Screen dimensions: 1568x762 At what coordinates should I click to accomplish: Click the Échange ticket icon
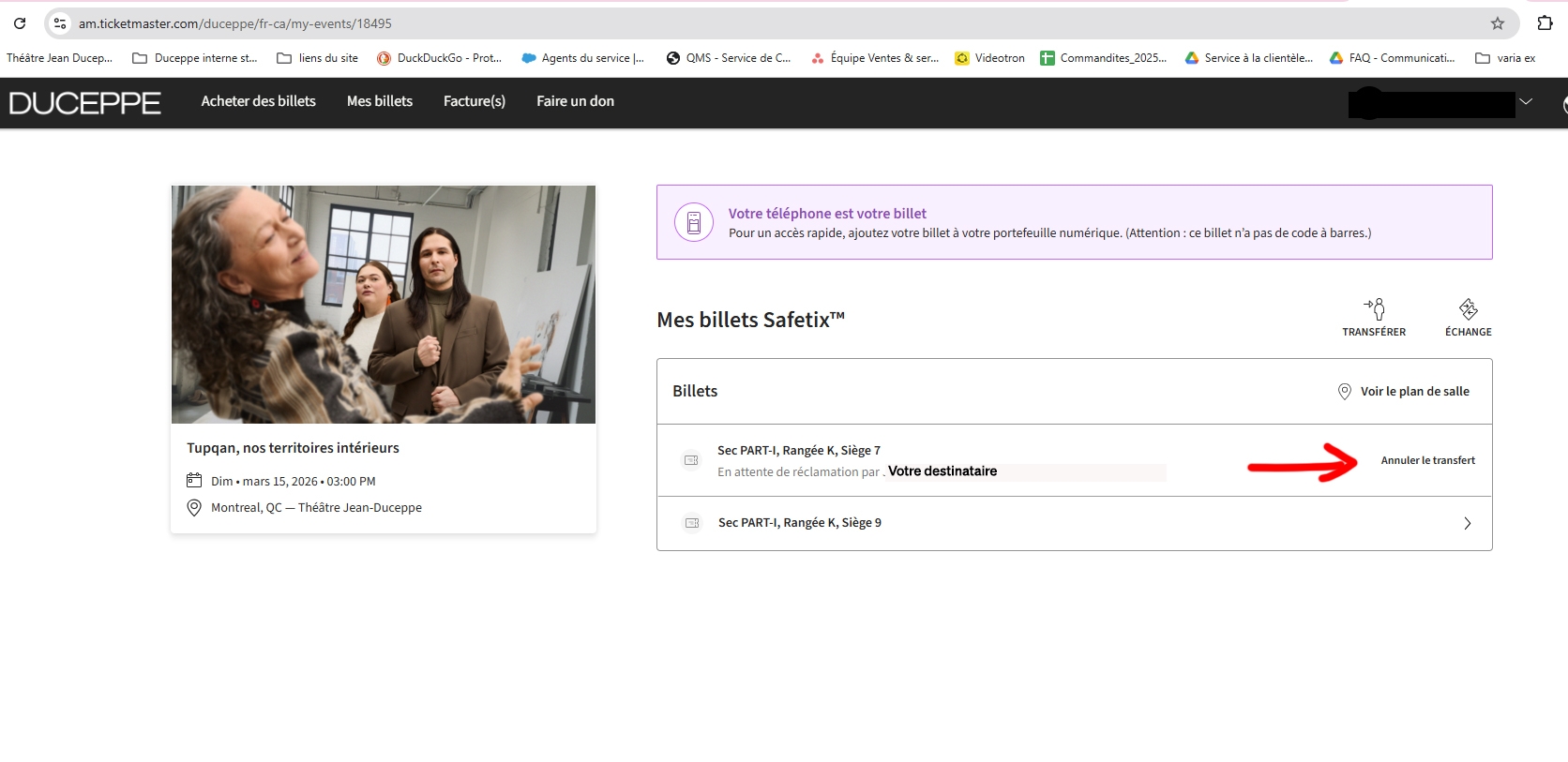[1468, 309]
